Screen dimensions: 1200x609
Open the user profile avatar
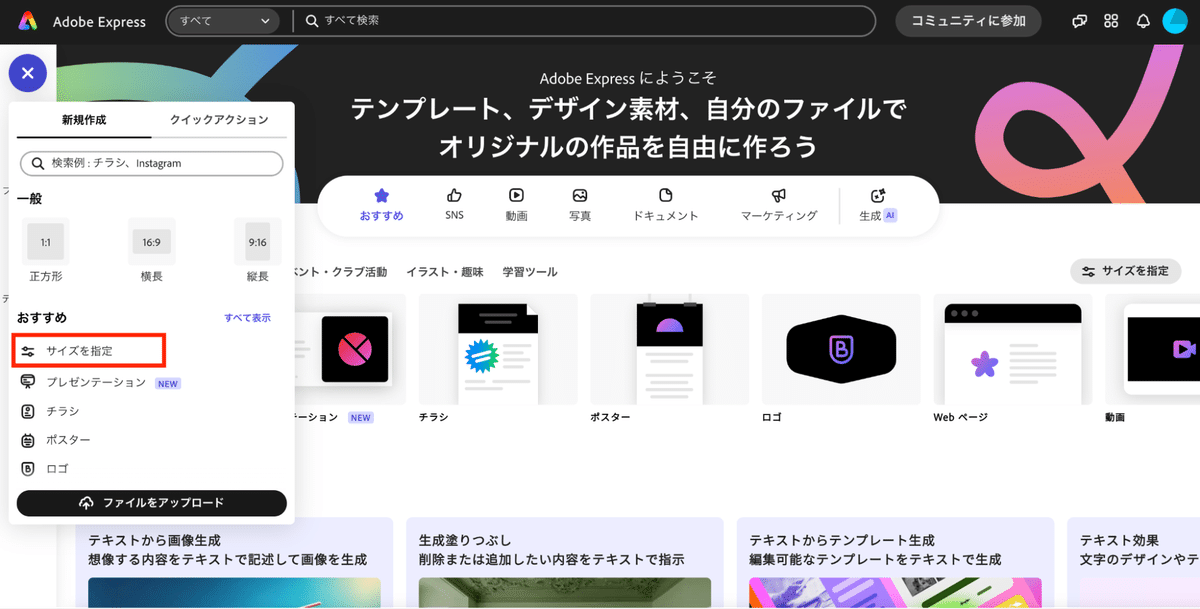[x=1175, y=21]
